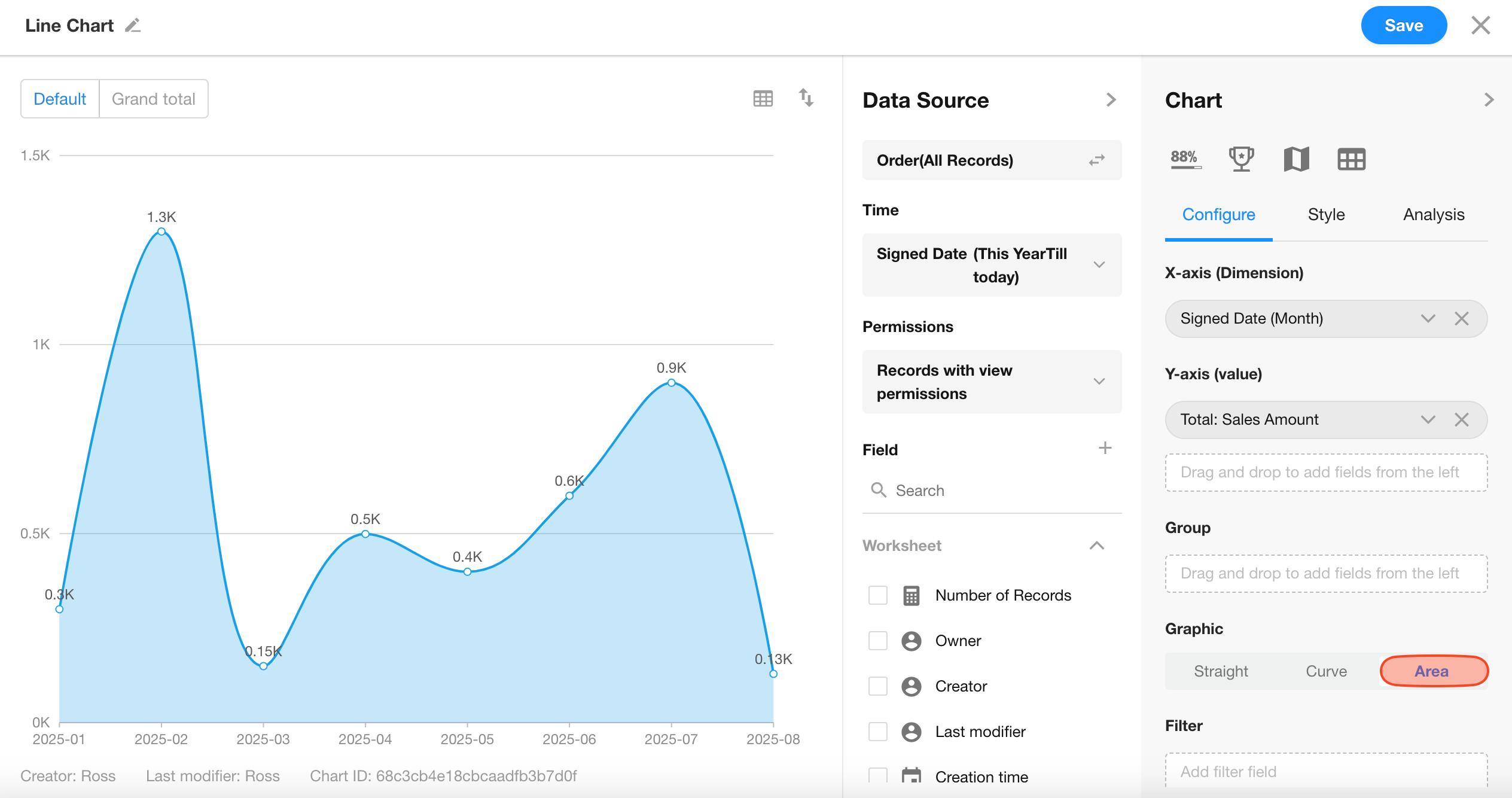
Task: Tick the Owner field checkbox
Action: coord(877,641)
